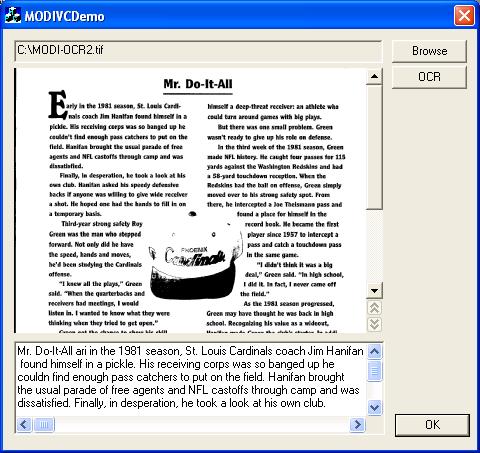Confirm with the OK button
480x453 pixels.
coord(432,425)
